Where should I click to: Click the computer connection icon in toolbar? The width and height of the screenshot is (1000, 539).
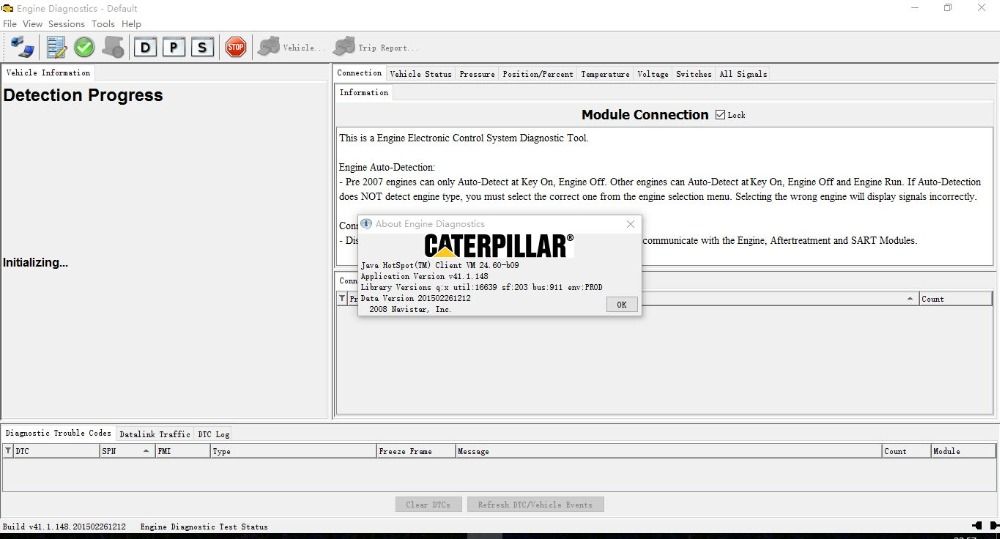(x=23, y=47)
